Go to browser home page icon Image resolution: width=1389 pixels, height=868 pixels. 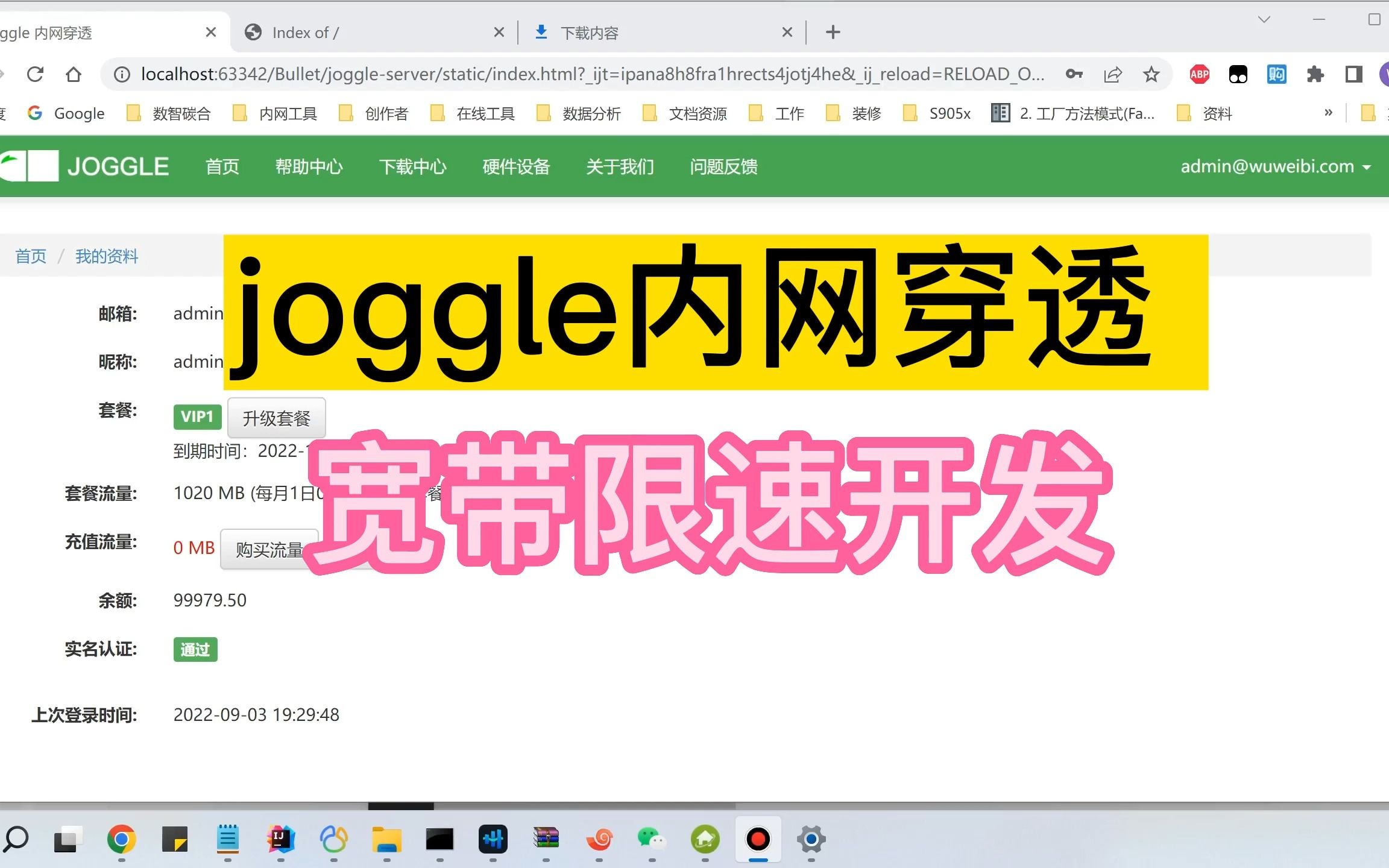[74, 74]
